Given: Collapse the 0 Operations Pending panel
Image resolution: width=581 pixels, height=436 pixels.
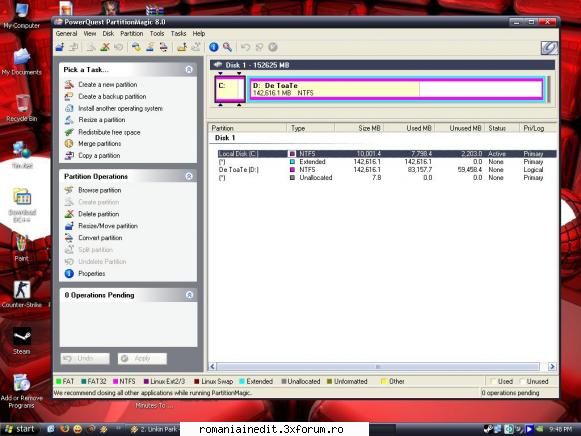Looking at the screenshot, I should click(x=189, y=295).
